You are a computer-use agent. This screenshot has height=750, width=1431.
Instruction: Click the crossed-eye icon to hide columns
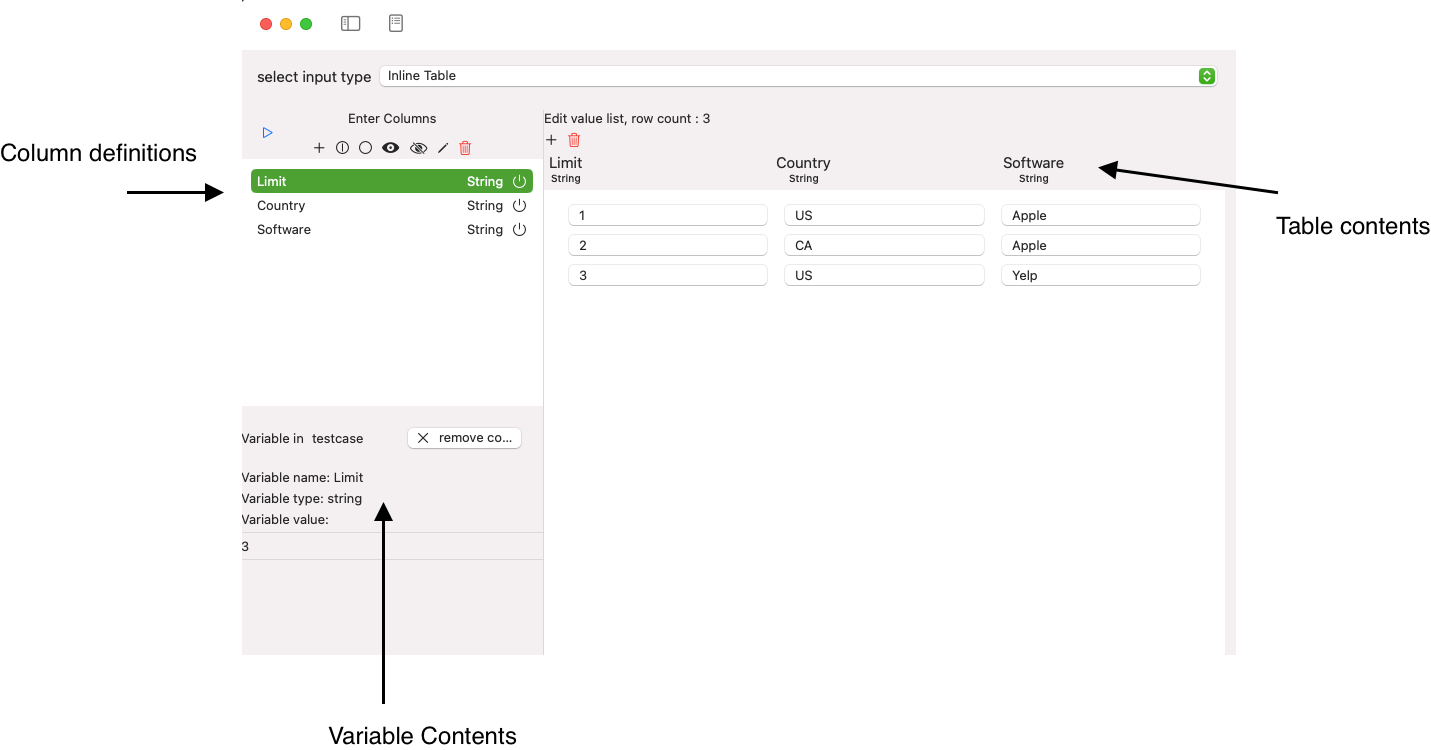418,147
